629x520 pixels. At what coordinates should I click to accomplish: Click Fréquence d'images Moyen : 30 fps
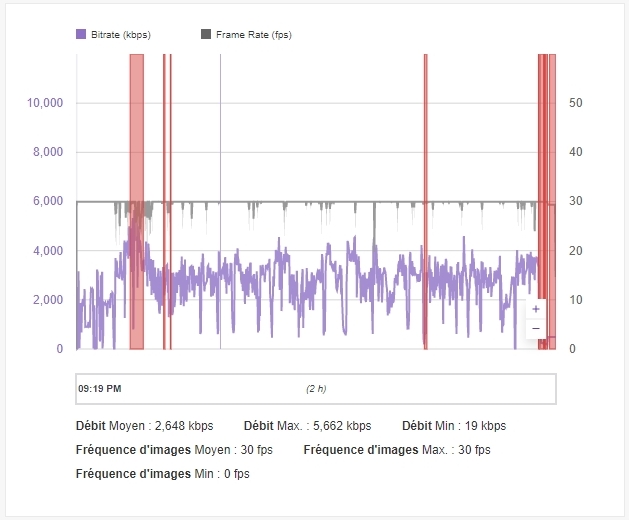point(174,450)
